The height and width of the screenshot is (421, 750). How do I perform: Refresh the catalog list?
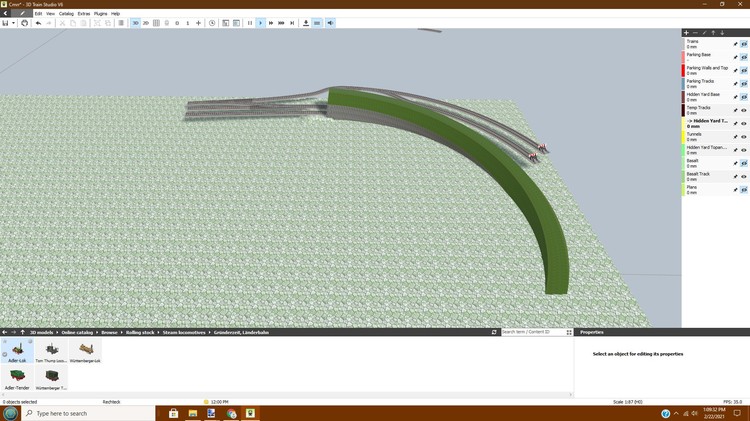pyautogui.click(x=494, y=332)
